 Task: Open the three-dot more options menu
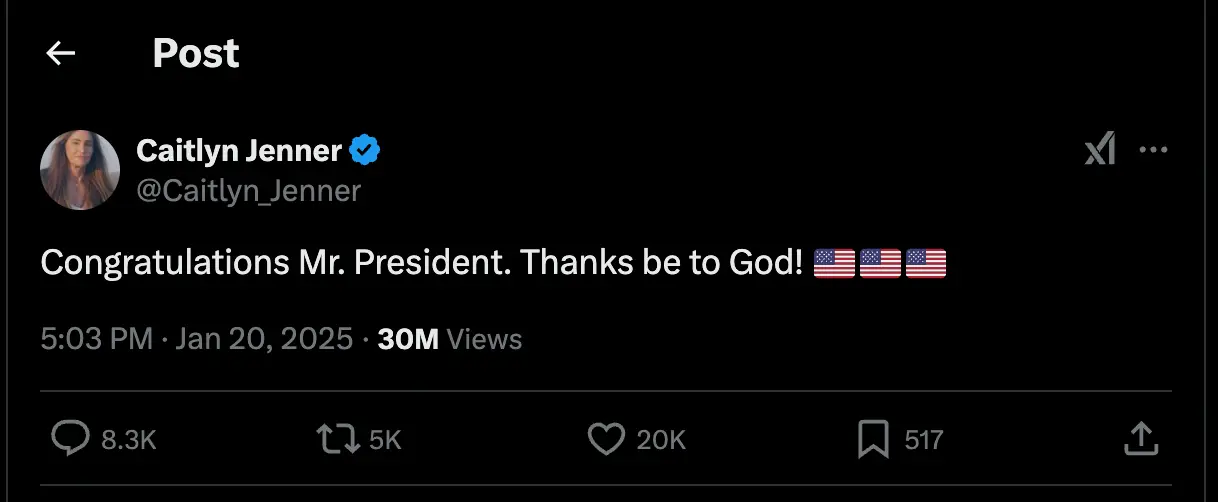coord(1154,151)
